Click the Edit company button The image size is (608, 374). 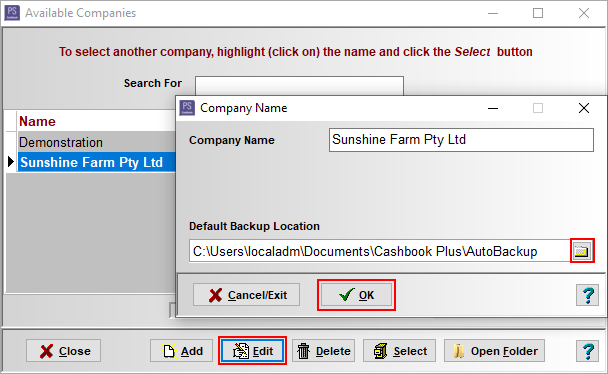[x=252, y=351]
